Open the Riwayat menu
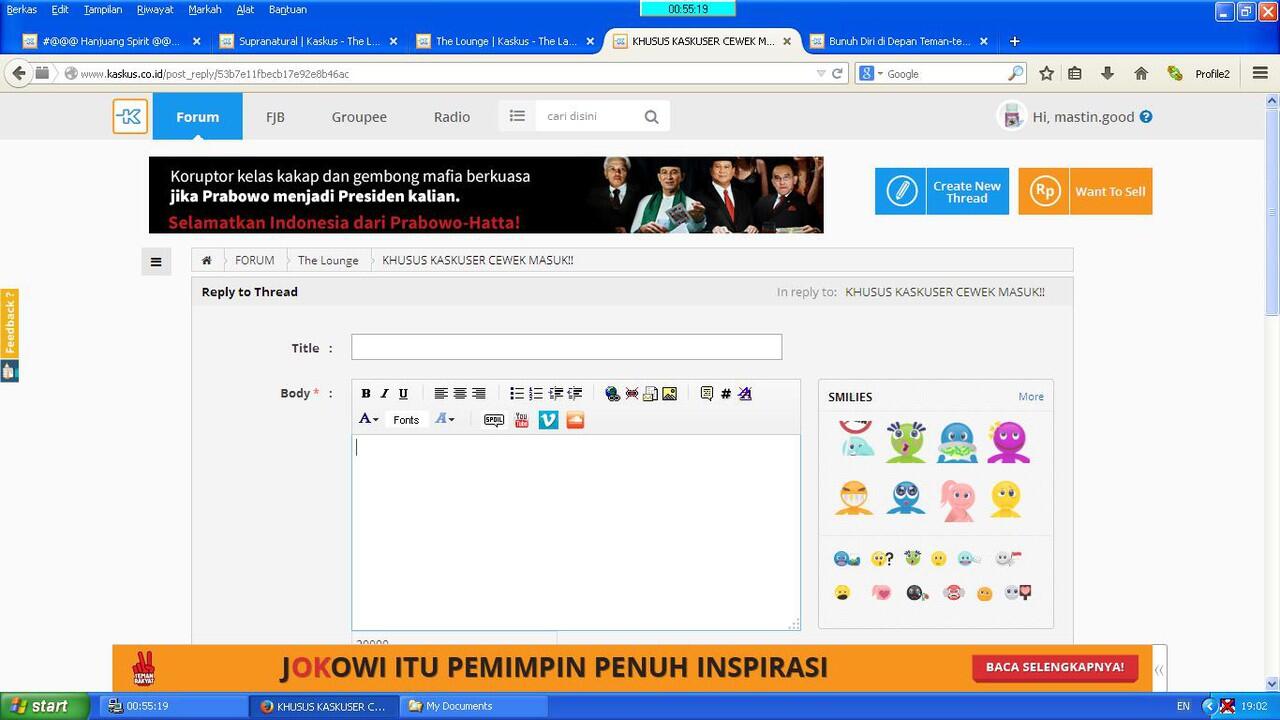Screen dimensions: 1280x720 155,9
